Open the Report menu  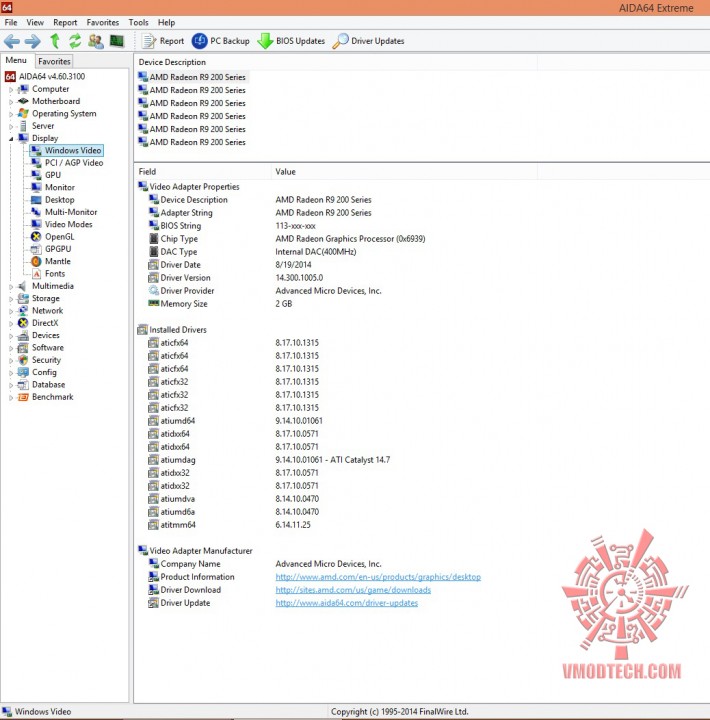pos(65,22)
